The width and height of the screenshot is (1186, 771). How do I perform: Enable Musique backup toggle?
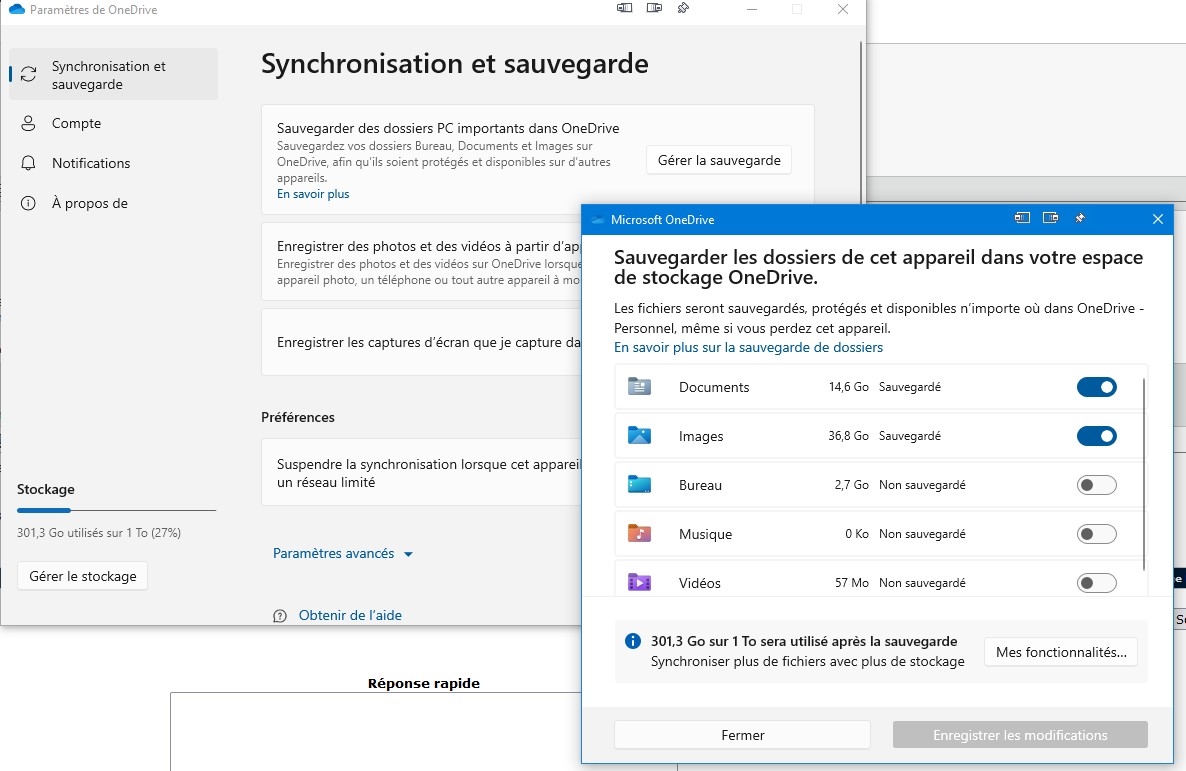[1097, 534]
